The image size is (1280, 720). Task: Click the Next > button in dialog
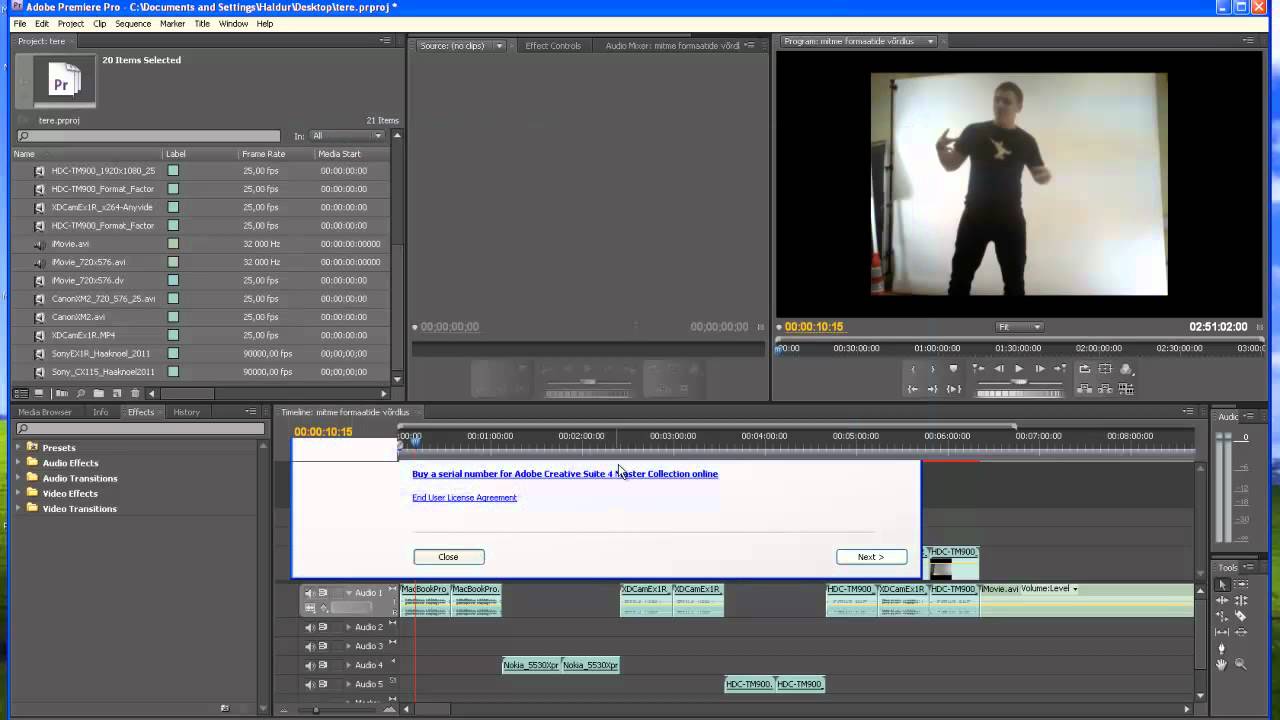coord(871,557)
